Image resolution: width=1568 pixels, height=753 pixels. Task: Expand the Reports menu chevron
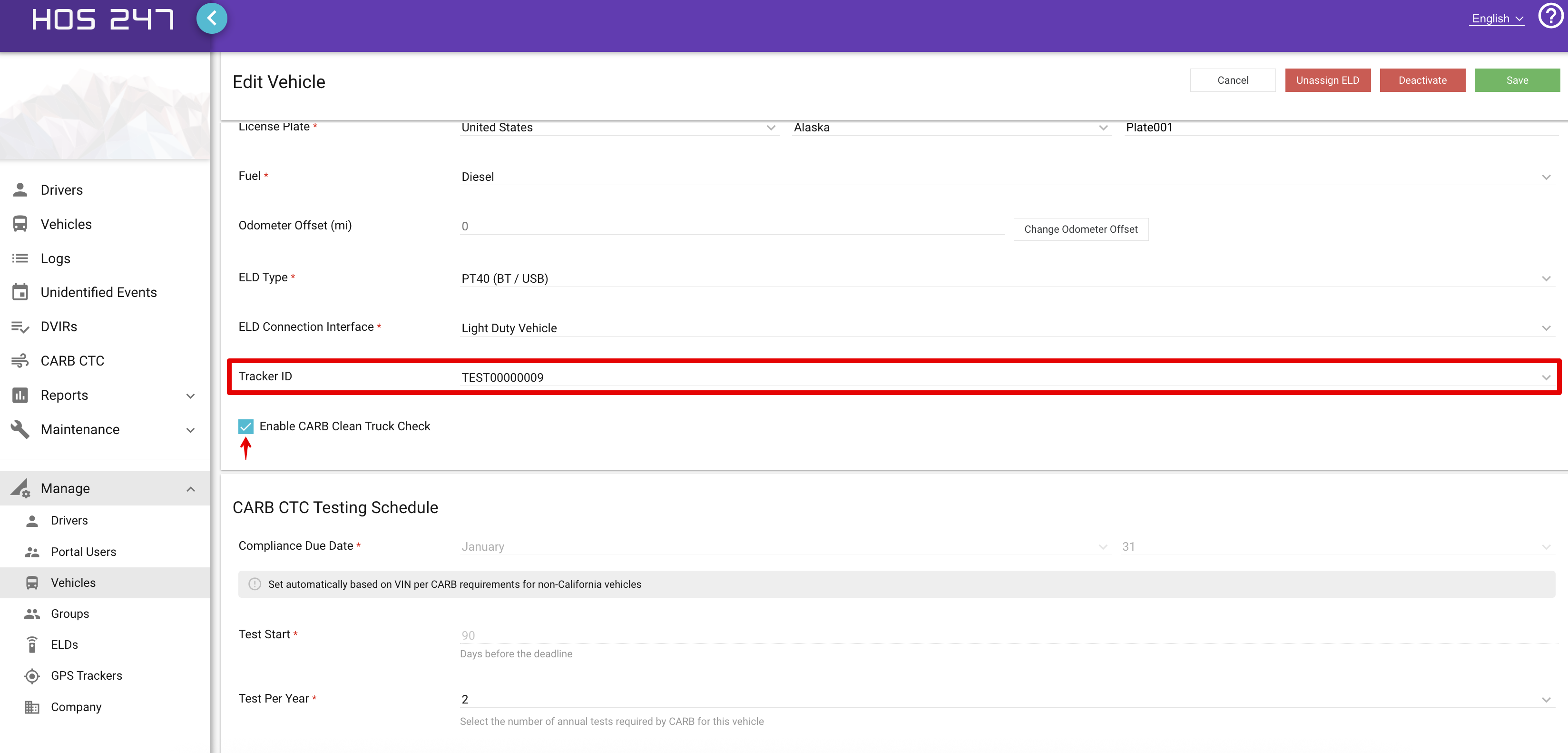tap(190, 396)
